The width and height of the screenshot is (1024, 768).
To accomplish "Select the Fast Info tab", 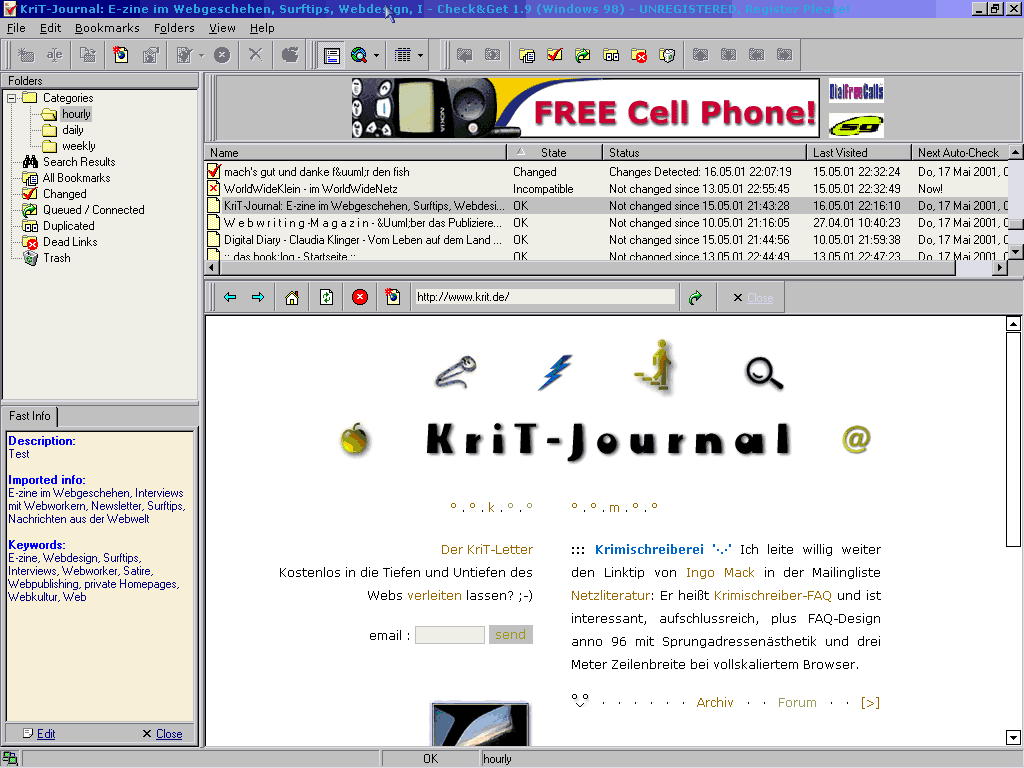I will [30, 416].
